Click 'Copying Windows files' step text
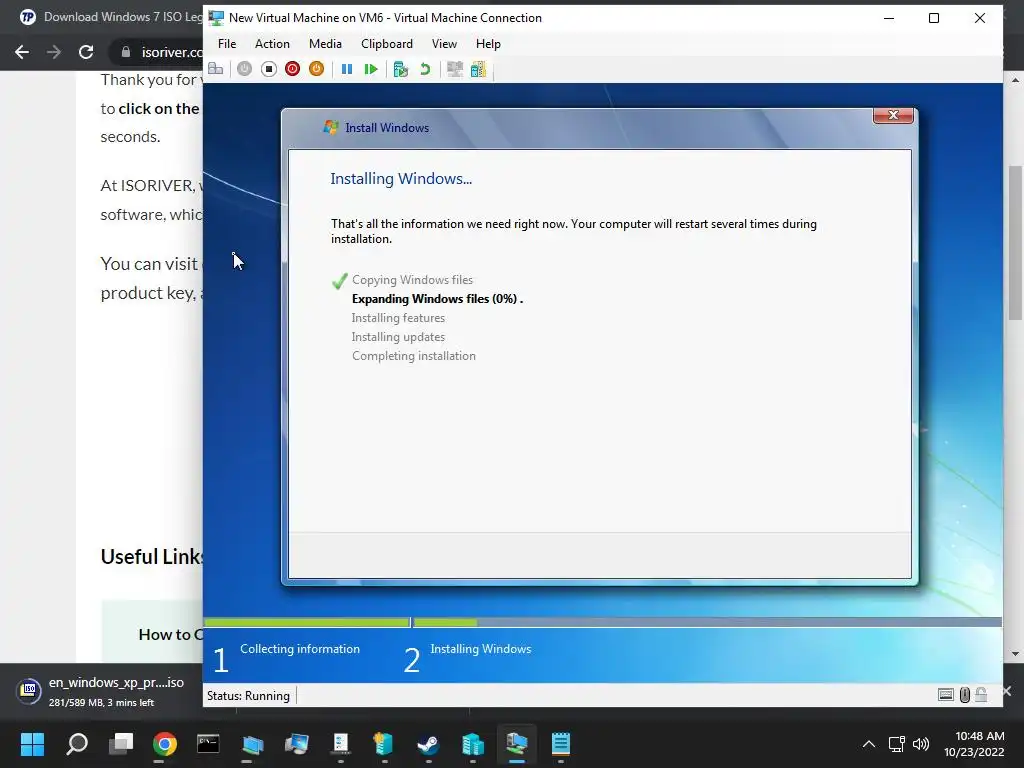The width and height of the screenshot is (1024, 768). pyautogui.click(x=412, y=280)
